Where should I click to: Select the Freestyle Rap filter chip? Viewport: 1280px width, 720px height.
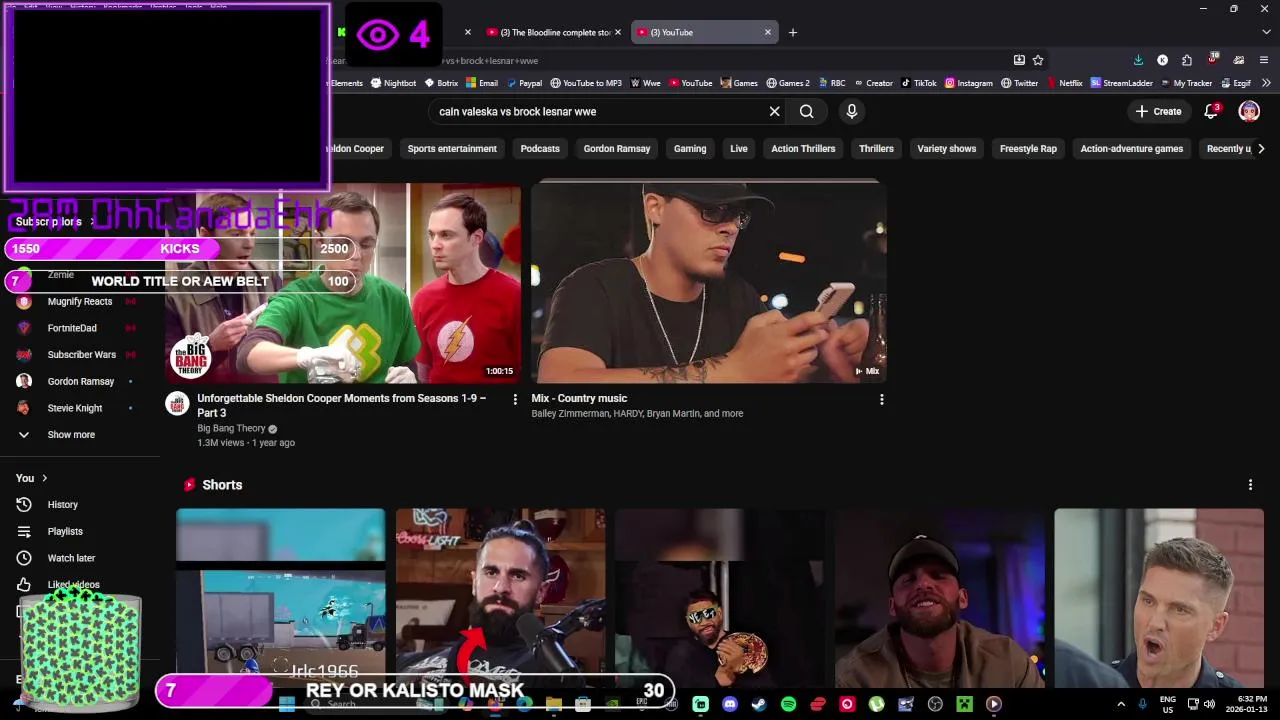[x=1028, y=149]
